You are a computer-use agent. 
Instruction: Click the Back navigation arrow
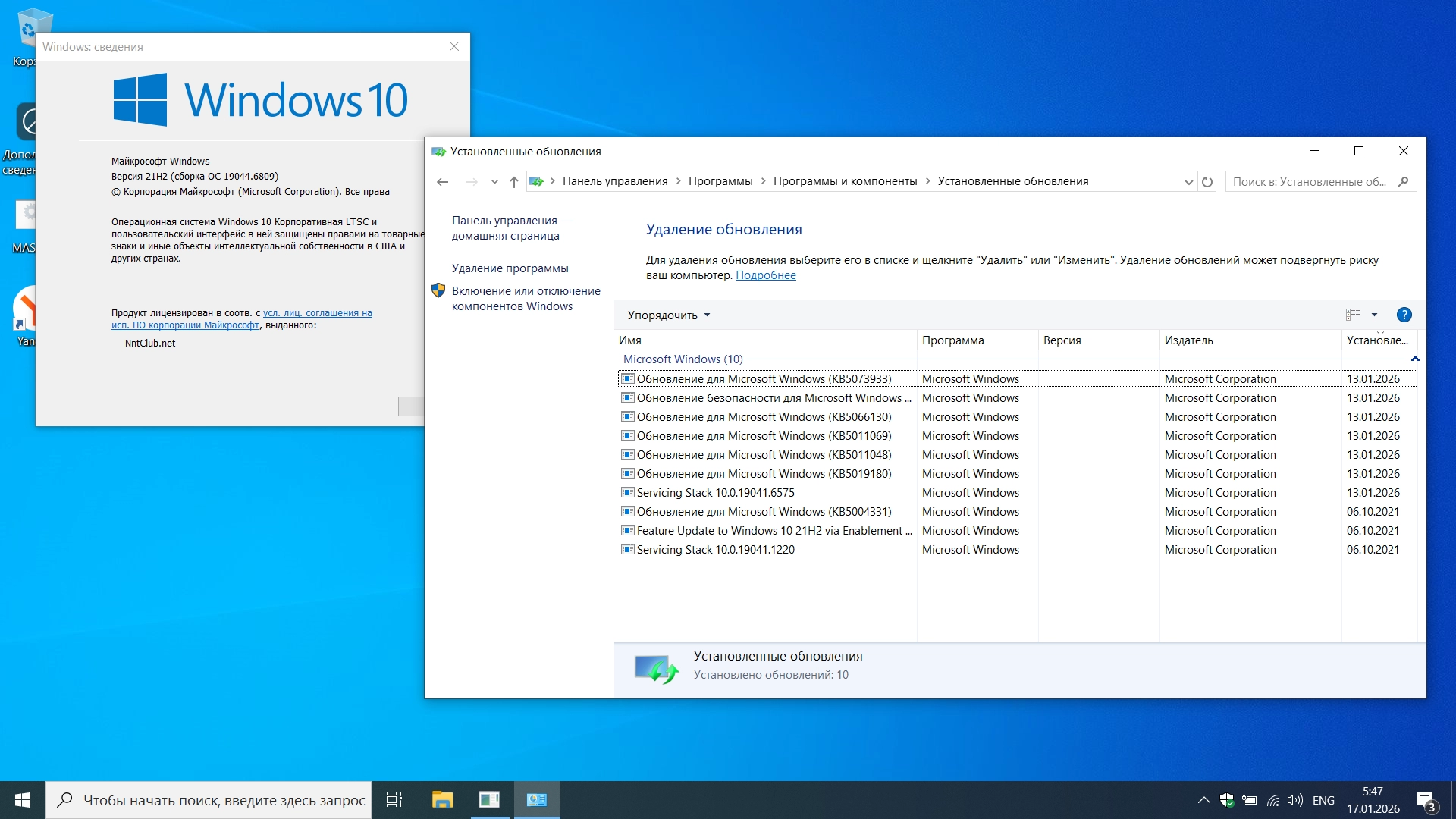(443, 182)
